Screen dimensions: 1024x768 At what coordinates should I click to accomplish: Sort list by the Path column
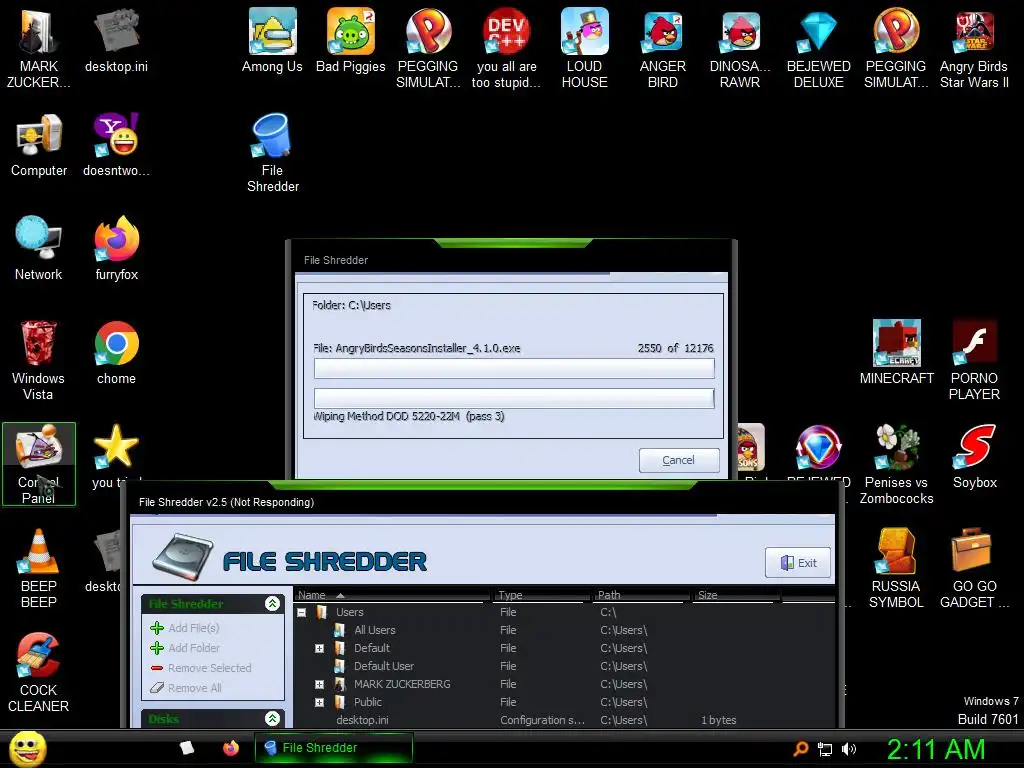pos(641,595)
